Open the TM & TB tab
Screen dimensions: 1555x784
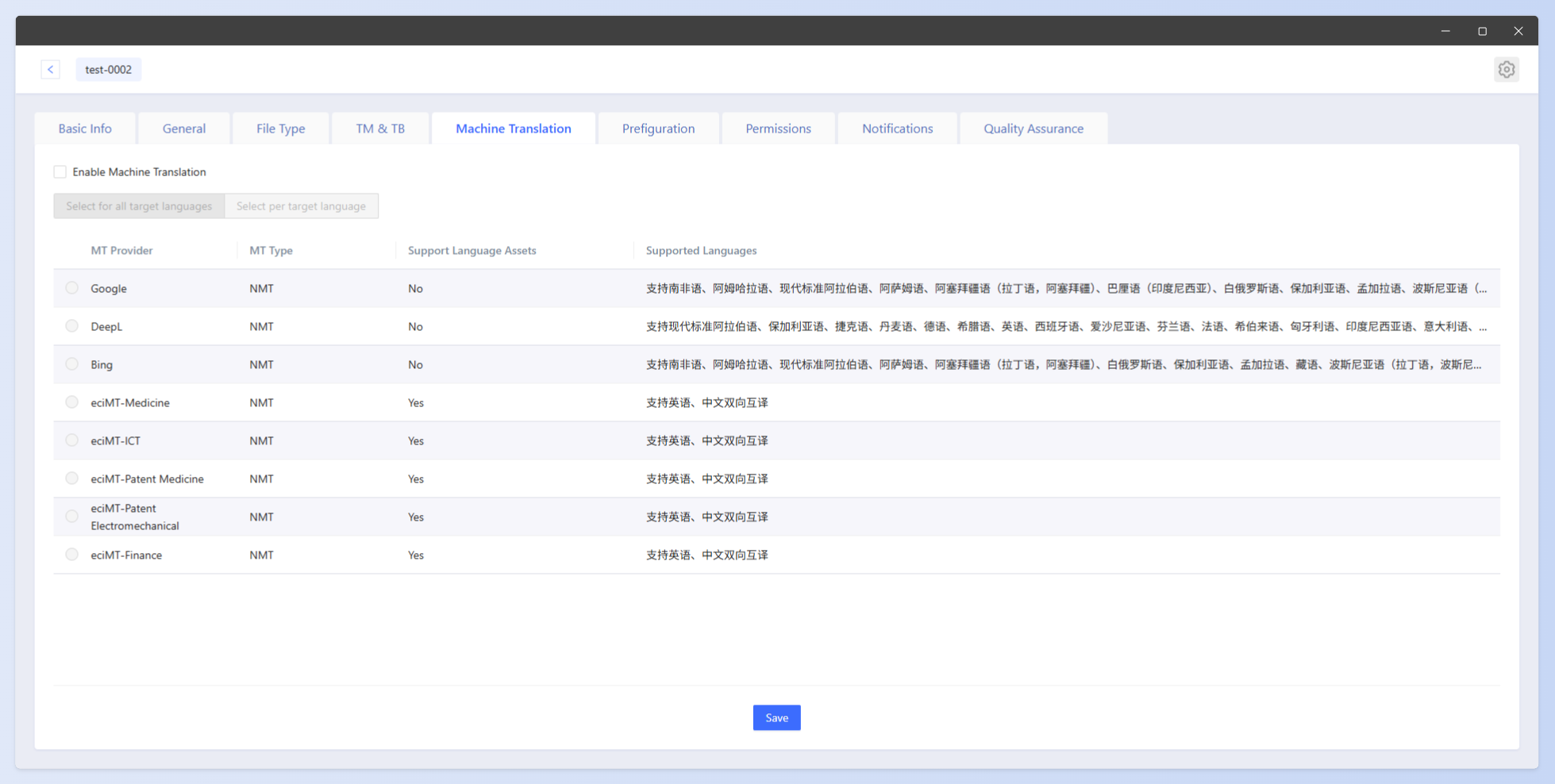[380, 129]
